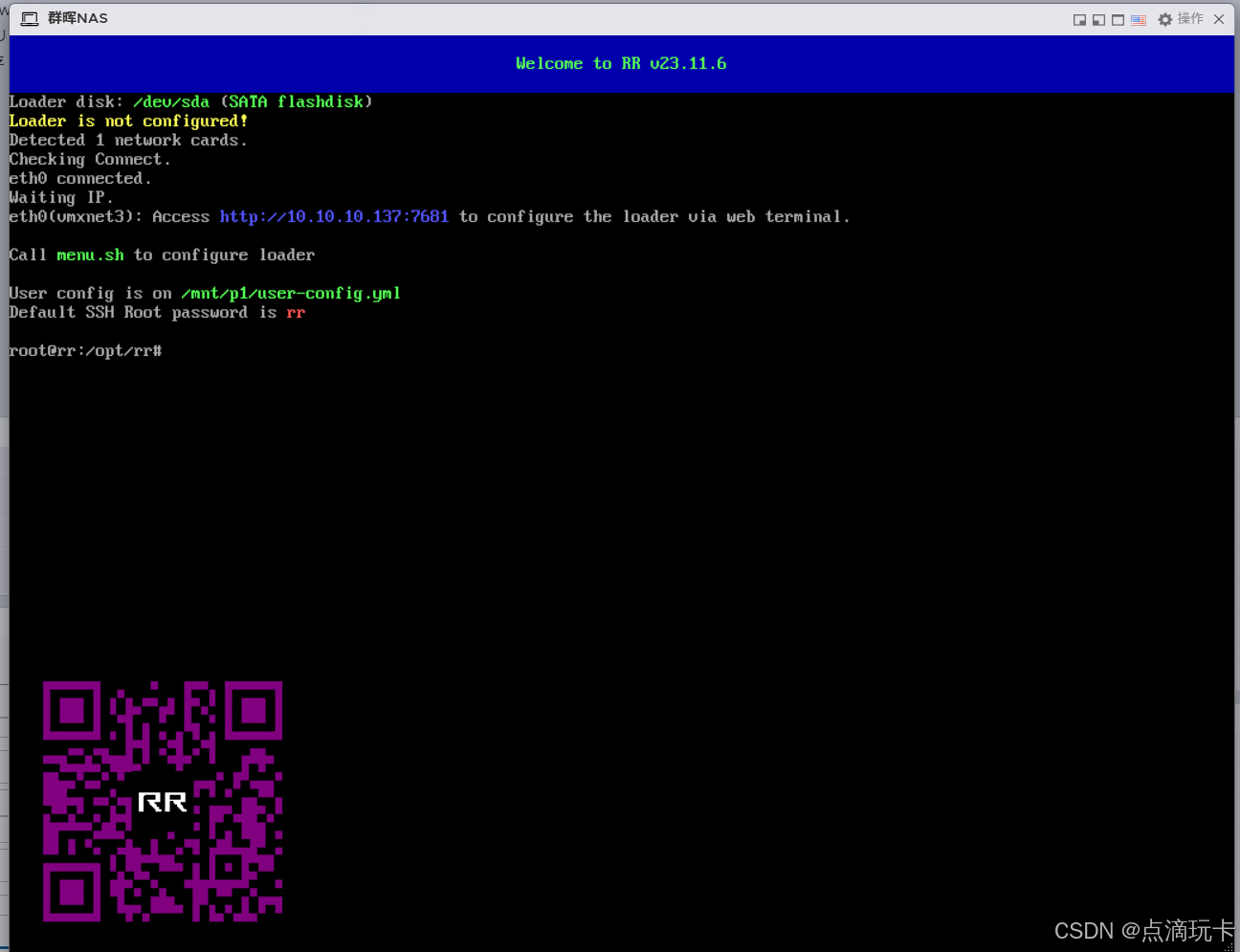Click the /mnt/p1/user-config.yml path text

291,294
